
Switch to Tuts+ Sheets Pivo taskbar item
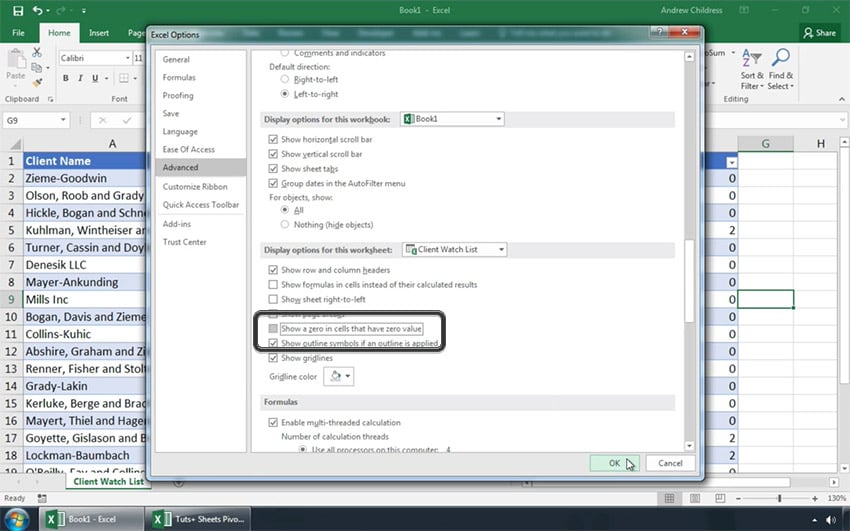pos(199,519)
